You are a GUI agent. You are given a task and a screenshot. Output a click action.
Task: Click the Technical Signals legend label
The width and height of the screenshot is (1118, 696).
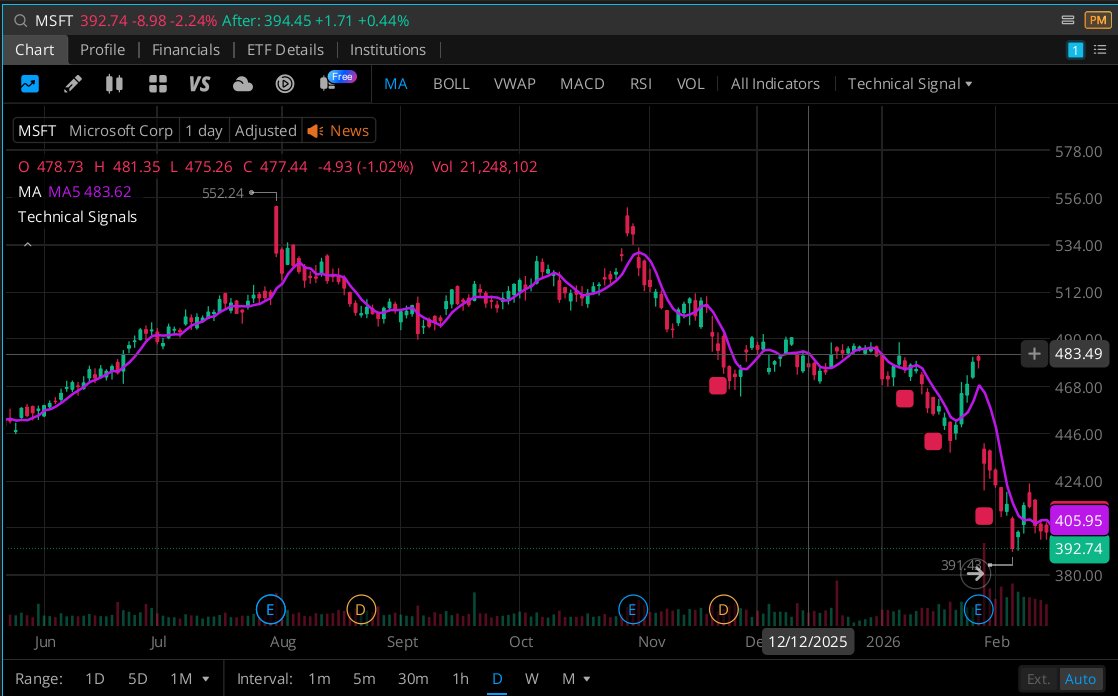[77, 217]
